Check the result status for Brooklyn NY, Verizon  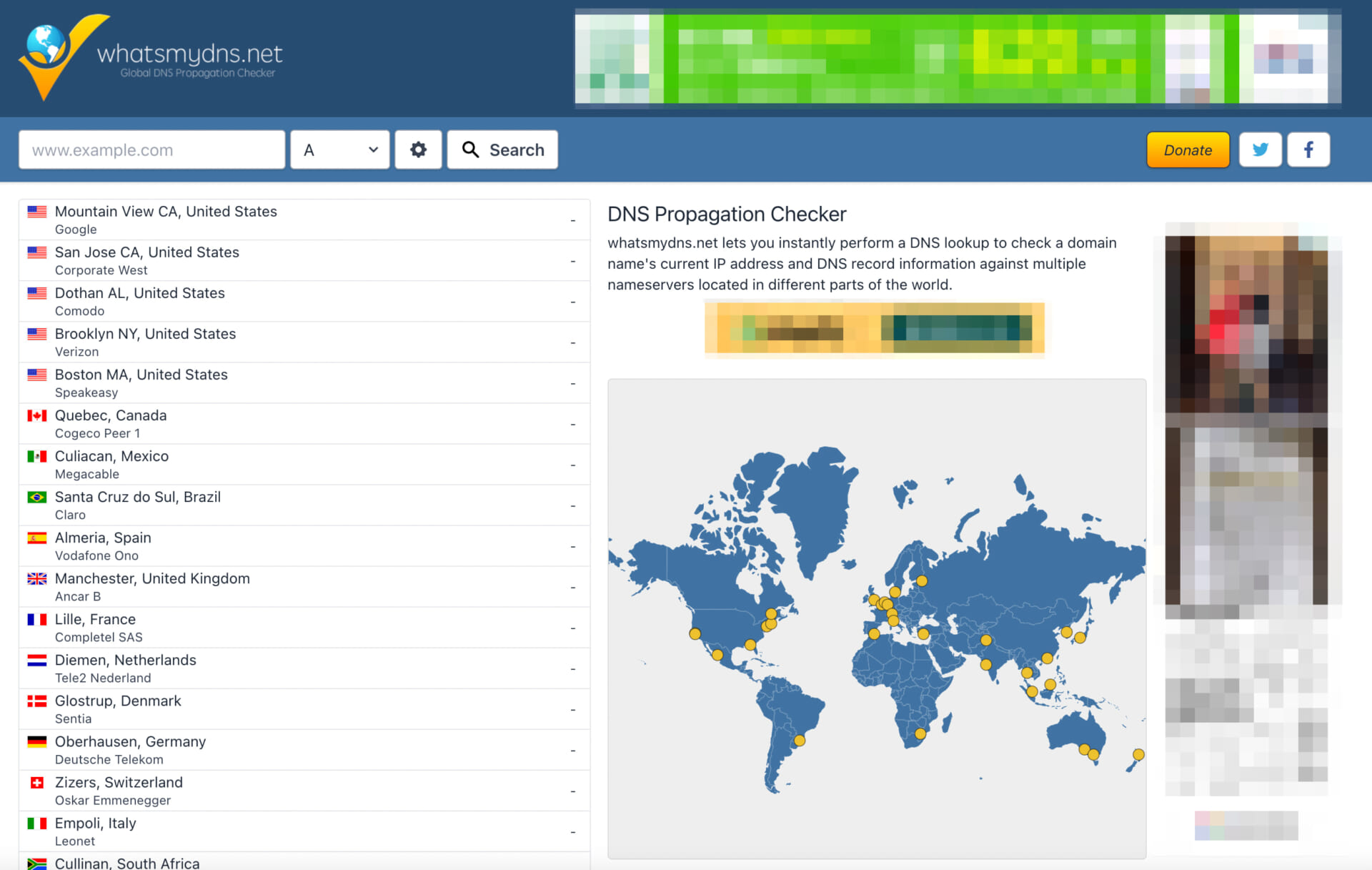[x=572, y=342]
